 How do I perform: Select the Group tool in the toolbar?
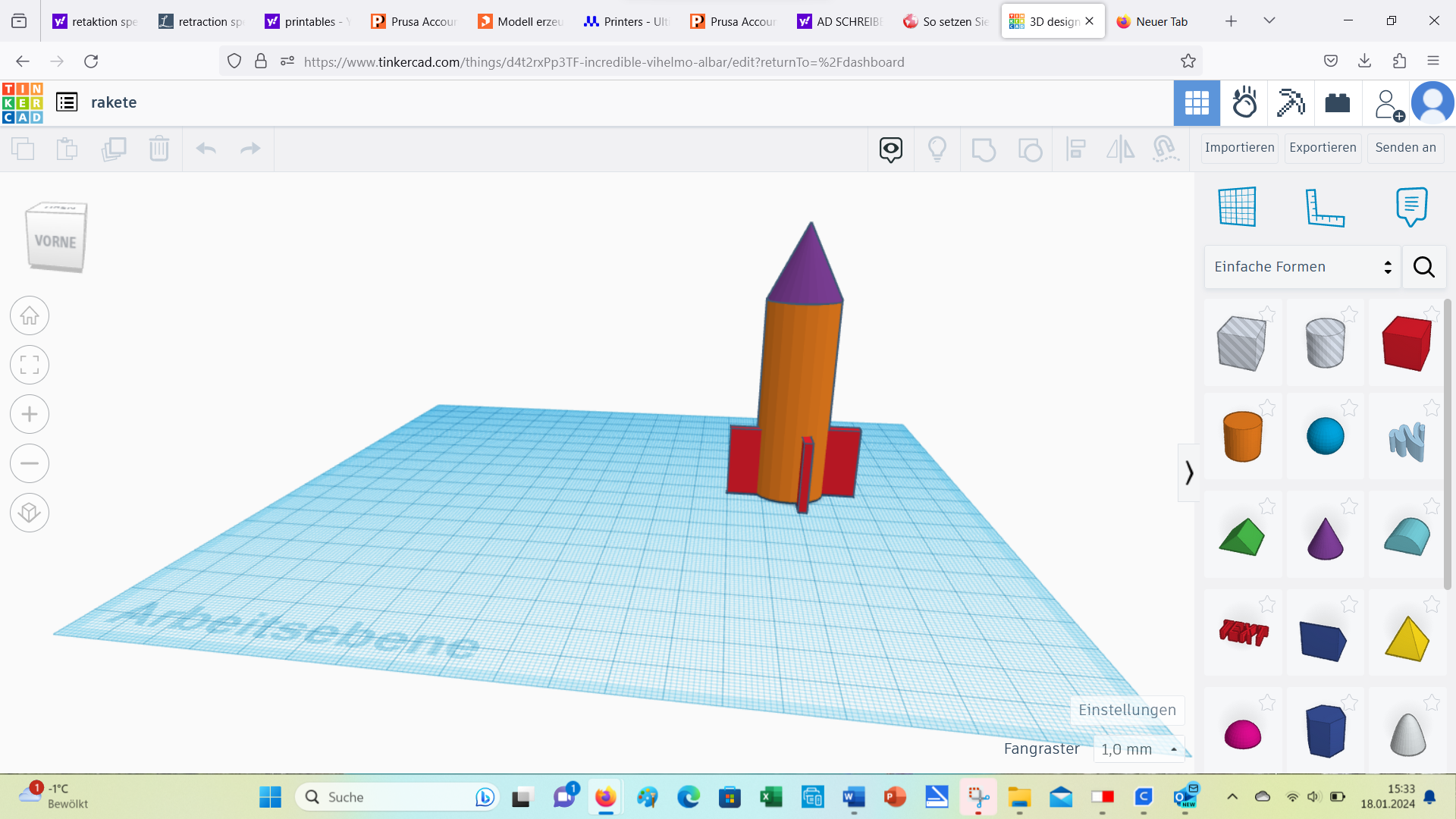[x=984, y=149]
